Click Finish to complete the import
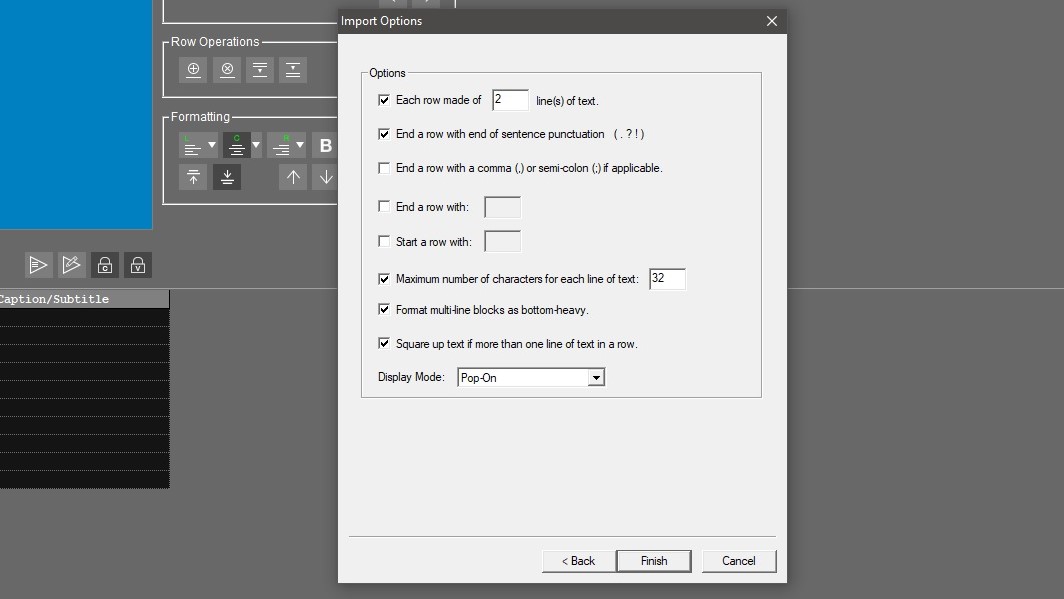 (654, 561)
